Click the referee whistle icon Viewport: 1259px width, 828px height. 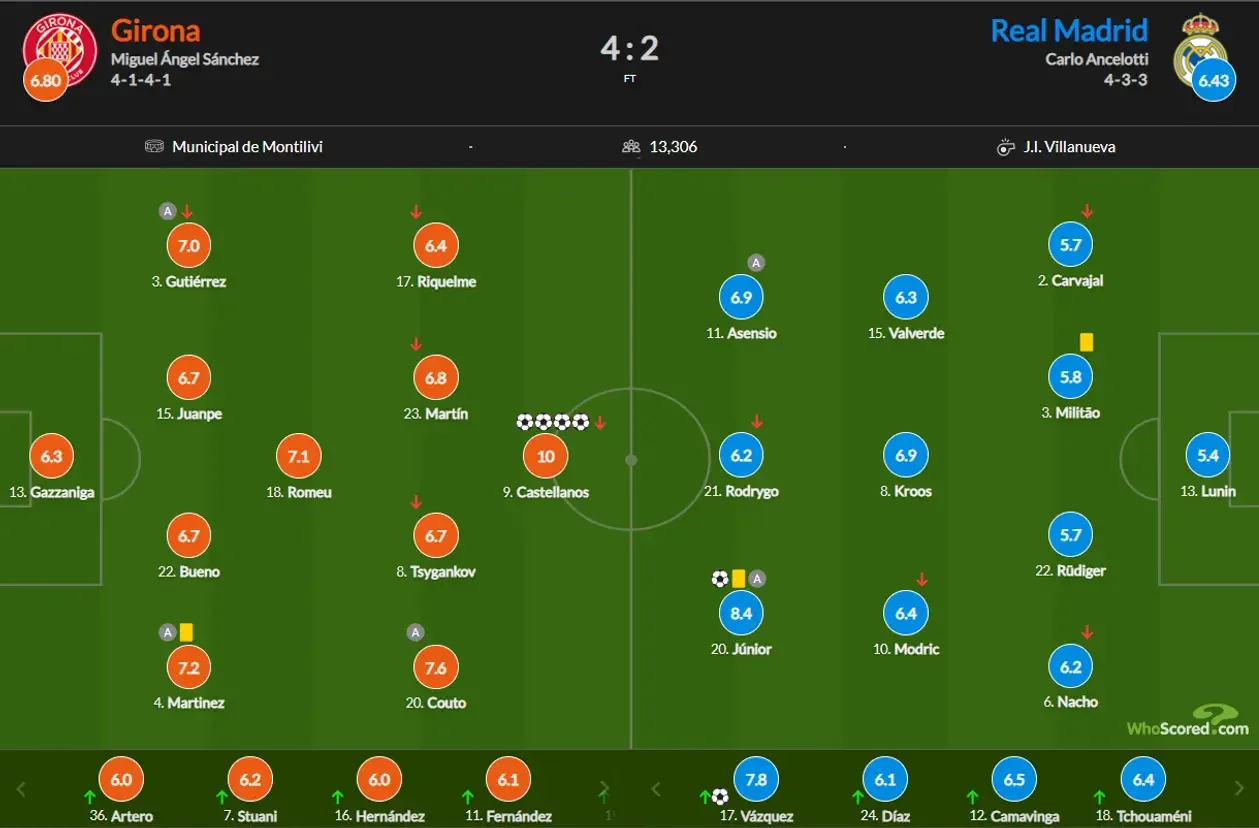point(1006,147)
